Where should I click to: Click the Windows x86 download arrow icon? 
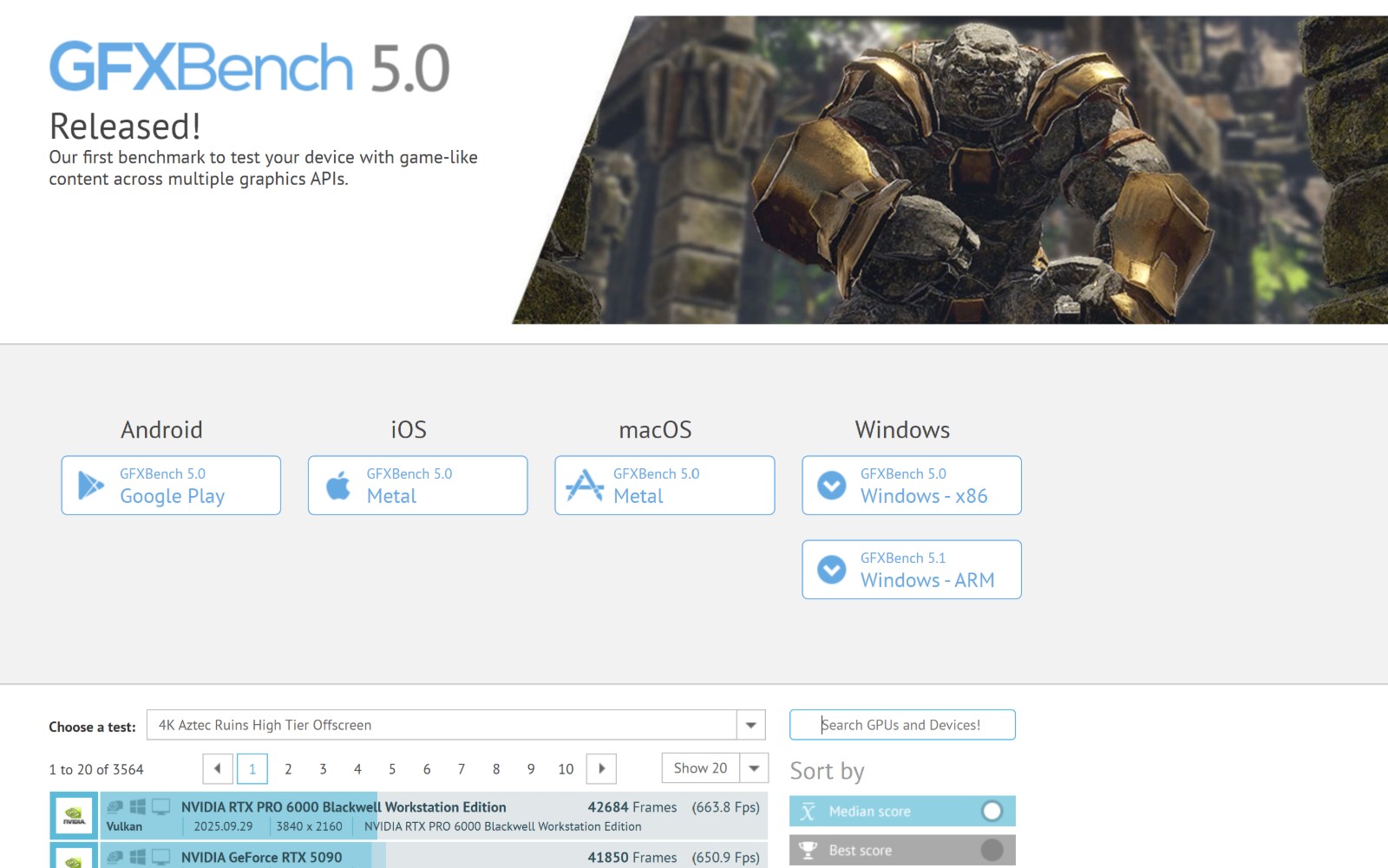pos(832,486)
